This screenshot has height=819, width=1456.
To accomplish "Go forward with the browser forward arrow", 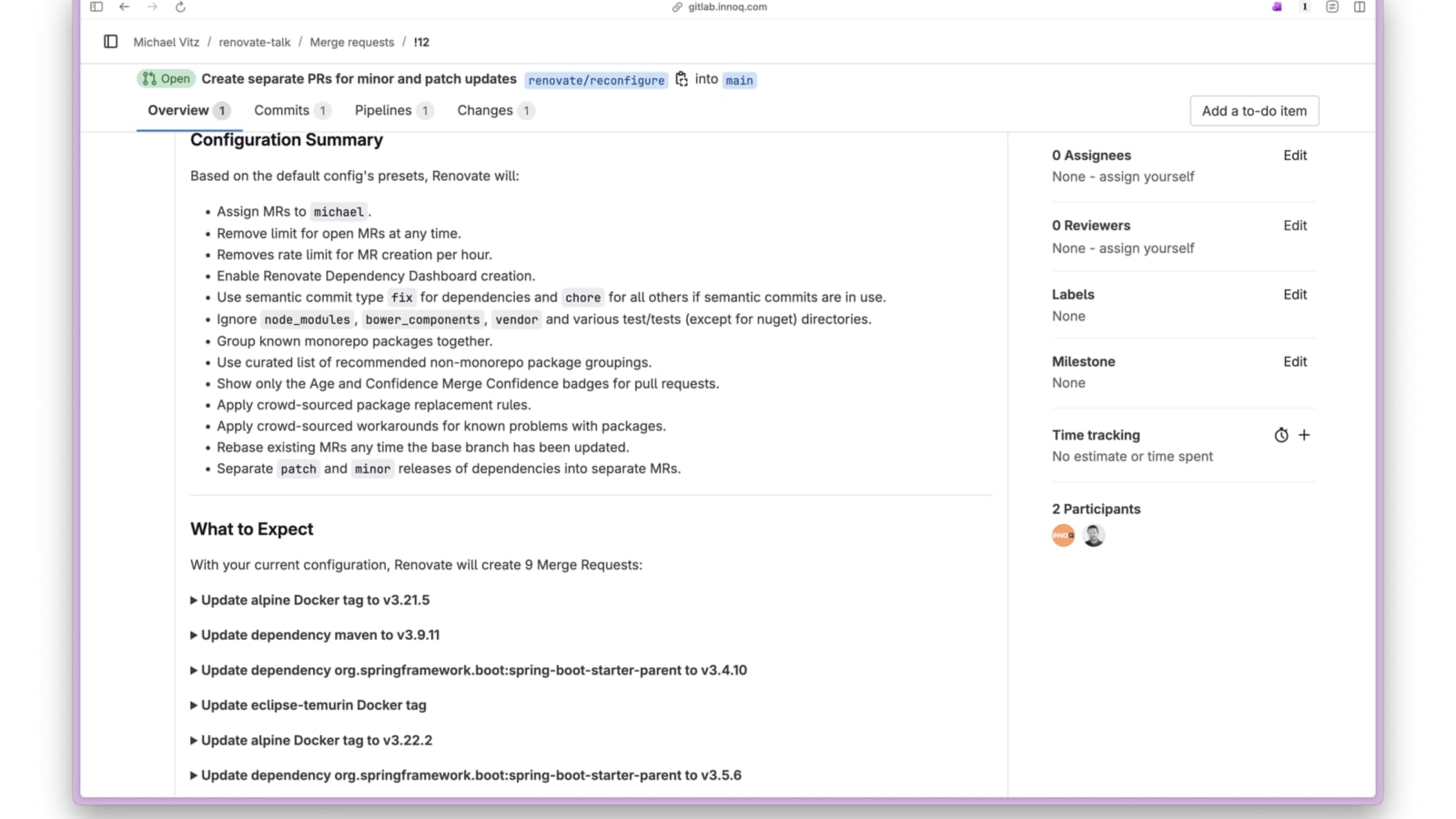I will click(152, 7).
